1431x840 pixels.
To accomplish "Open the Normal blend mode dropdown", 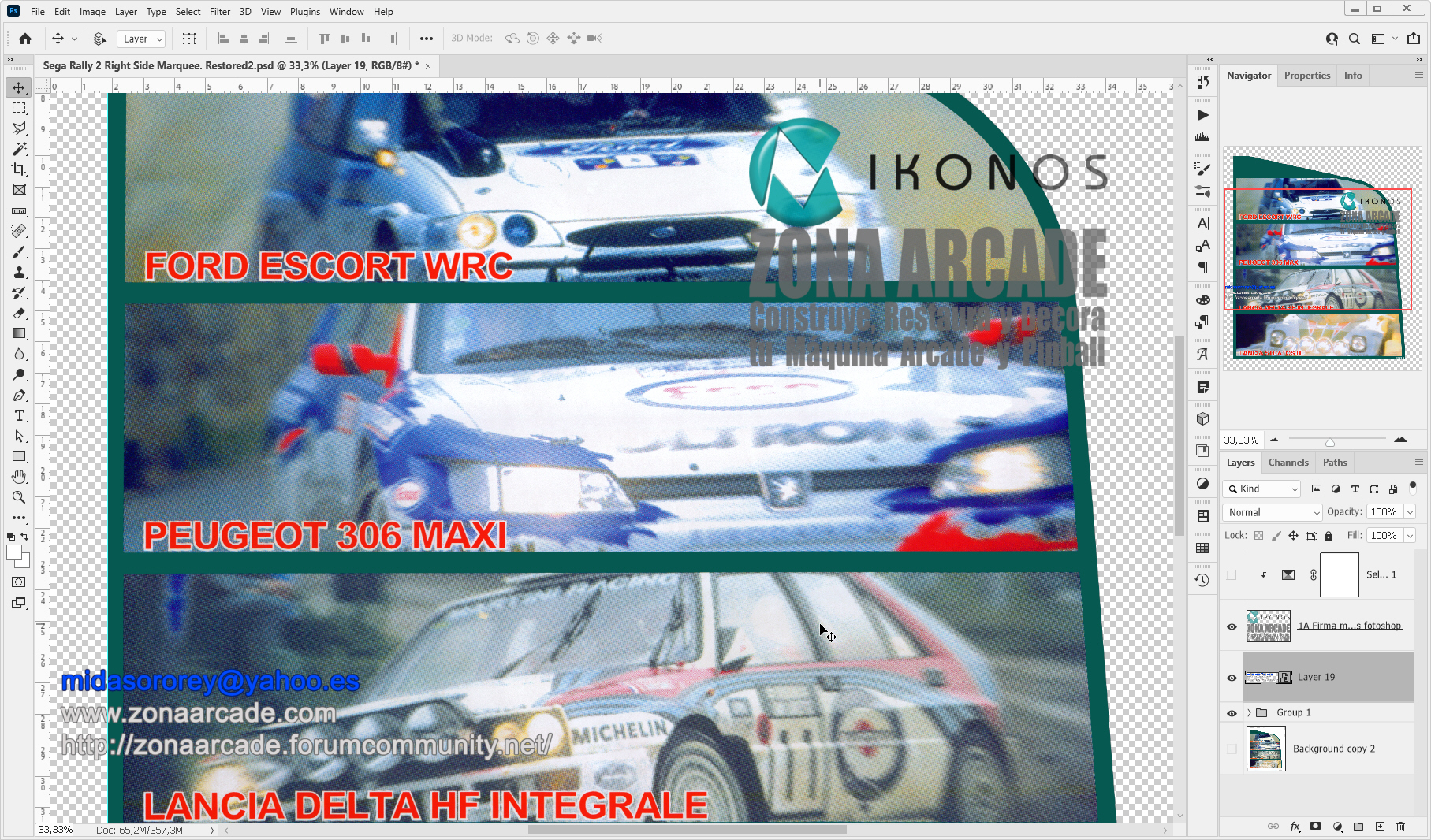I will tap(1271, 512).
